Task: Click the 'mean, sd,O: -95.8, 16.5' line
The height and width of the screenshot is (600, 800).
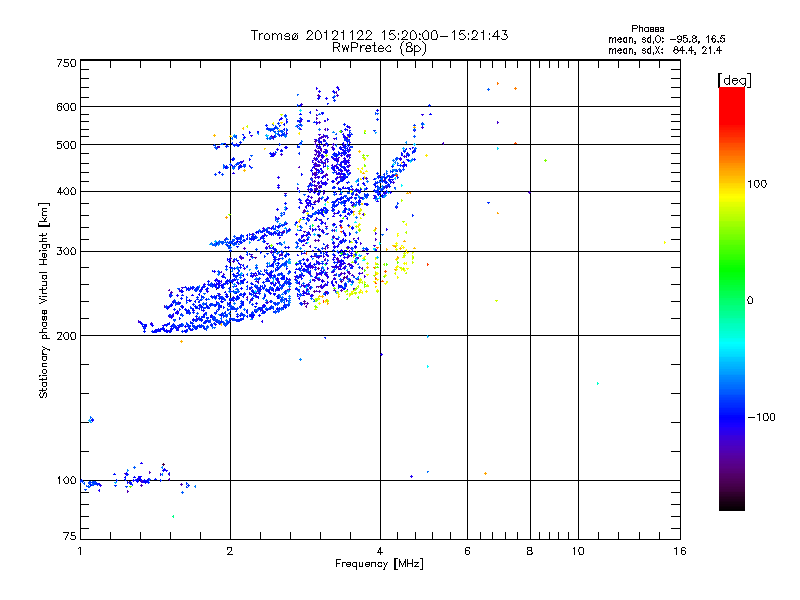Action: (x=666, y=39)
